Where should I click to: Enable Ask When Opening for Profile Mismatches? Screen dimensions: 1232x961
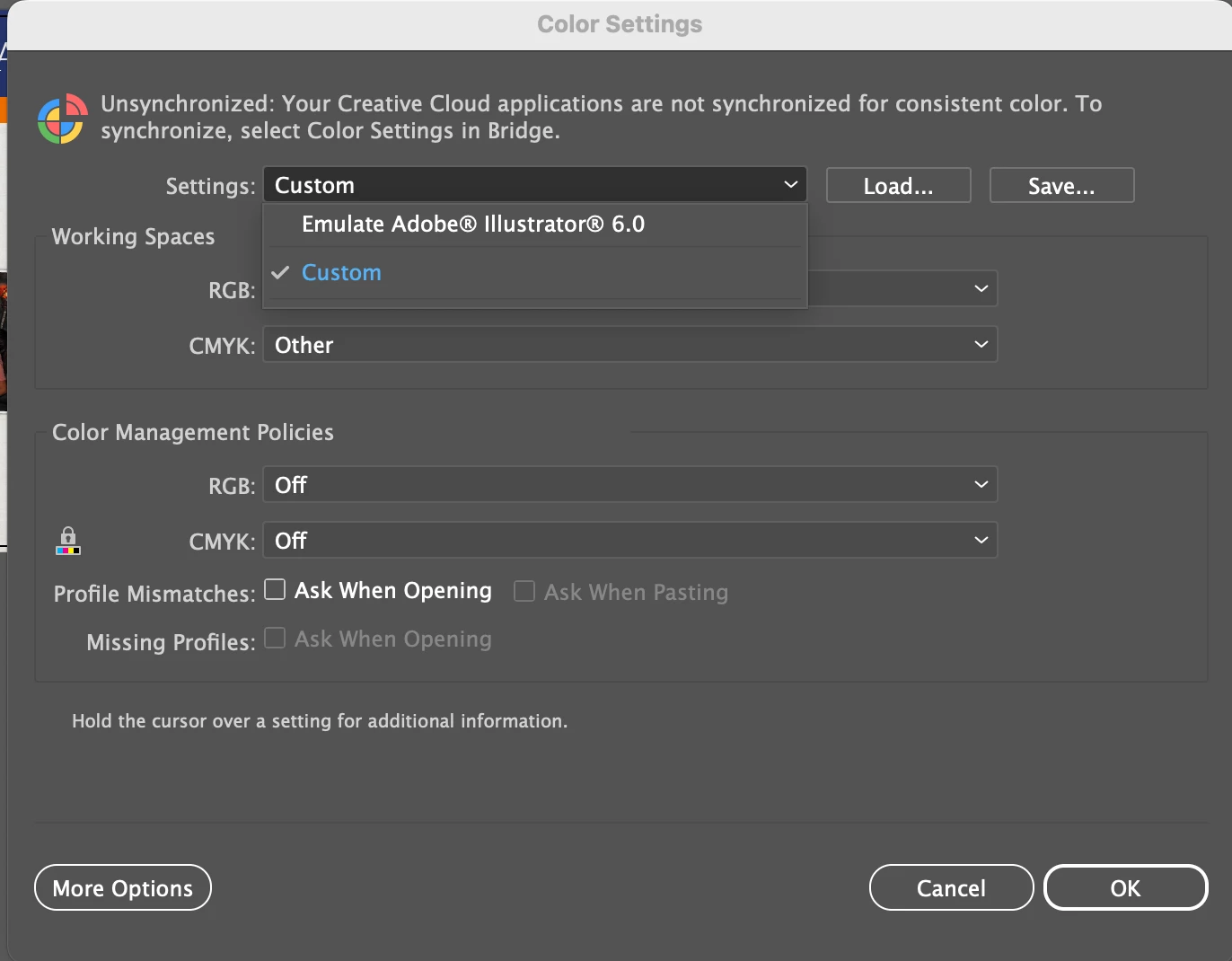pyautogui.click(x=275, y=589)
